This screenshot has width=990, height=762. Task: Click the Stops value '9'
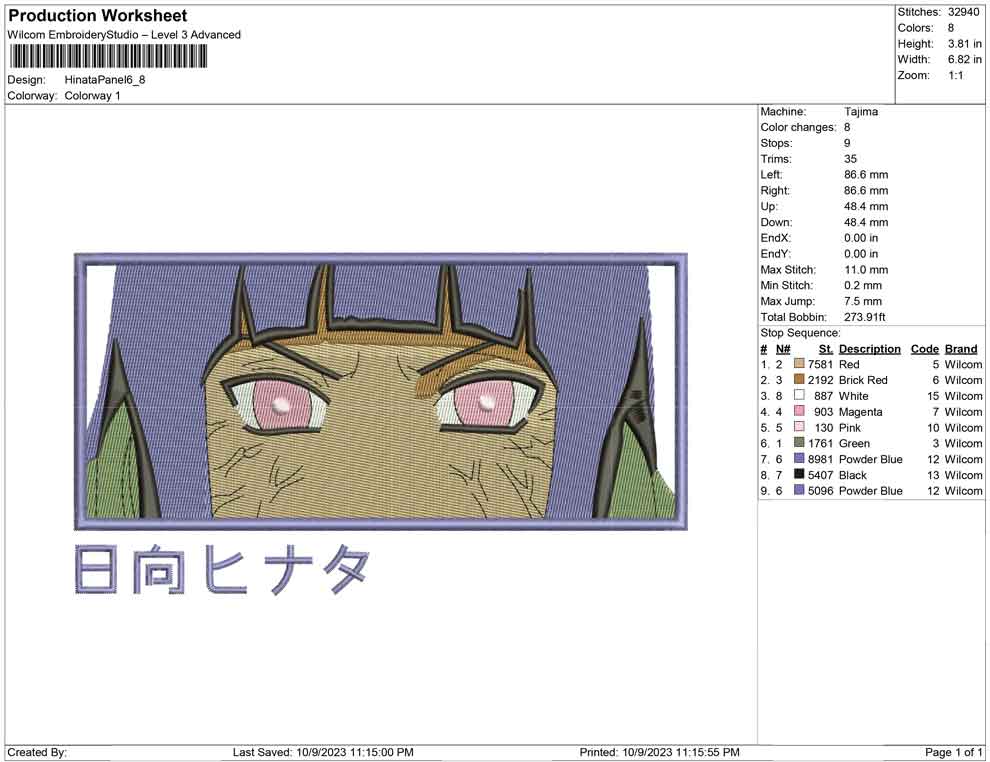[x=847, y=143]
